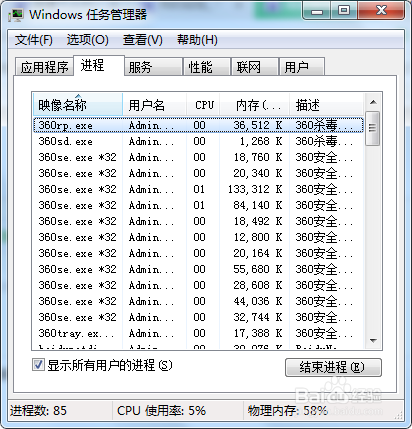This screenshot has height=429, width=412.
Task: Sort by the 描述 column header
Action: (x=326, y=105)
